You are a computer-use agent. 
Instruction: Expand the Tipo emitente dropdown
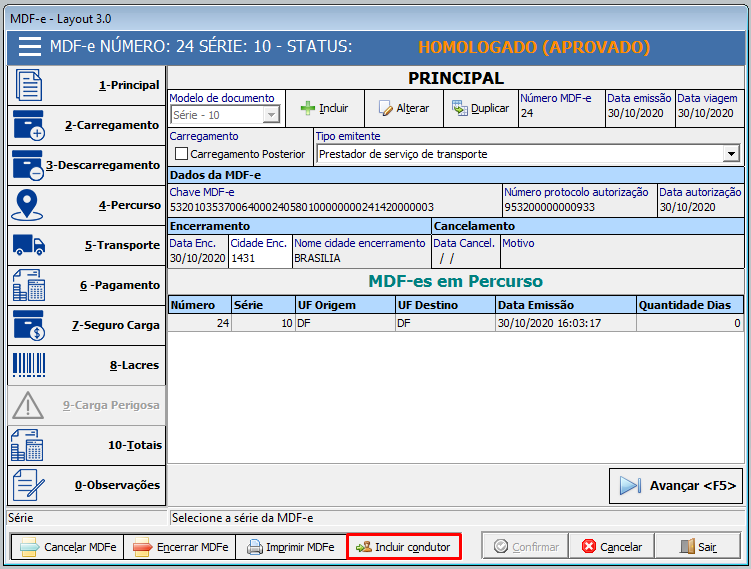pyautogui.click(x=731, y=154)
